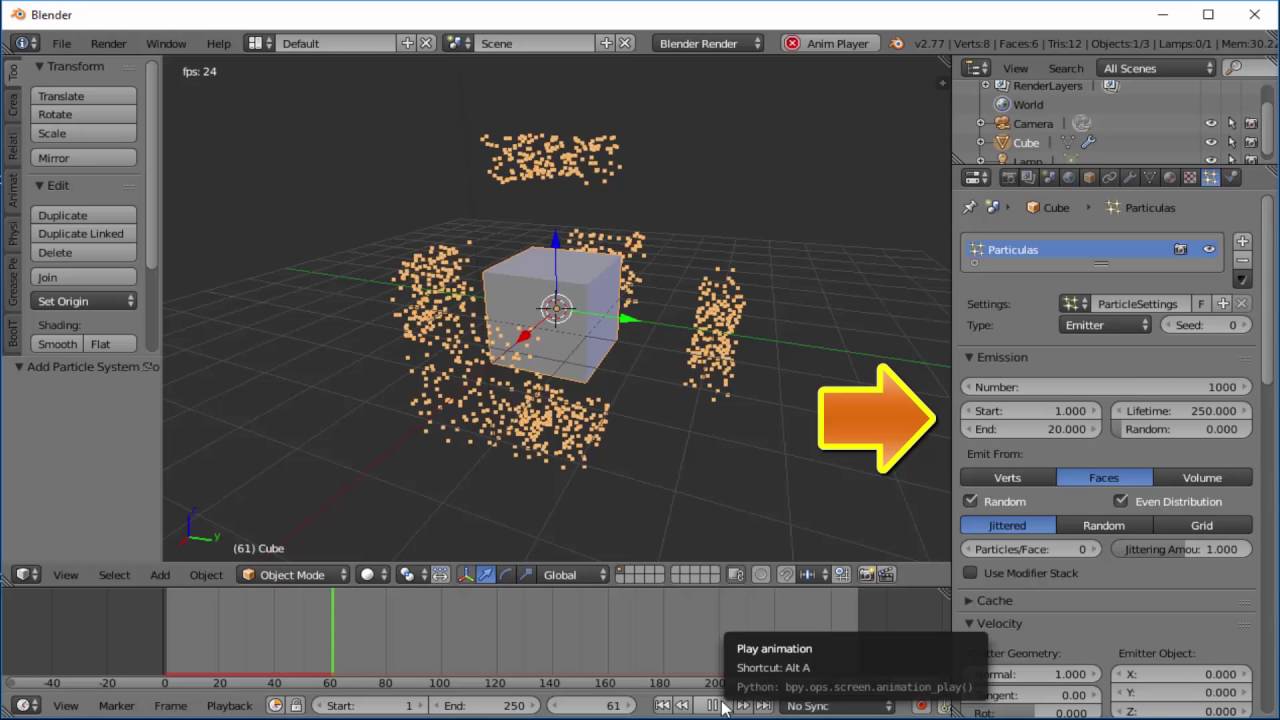Uncheck the Even Distribution checkbox
The height and width of the screenshot is (720, 1280).
point(1121,501)
